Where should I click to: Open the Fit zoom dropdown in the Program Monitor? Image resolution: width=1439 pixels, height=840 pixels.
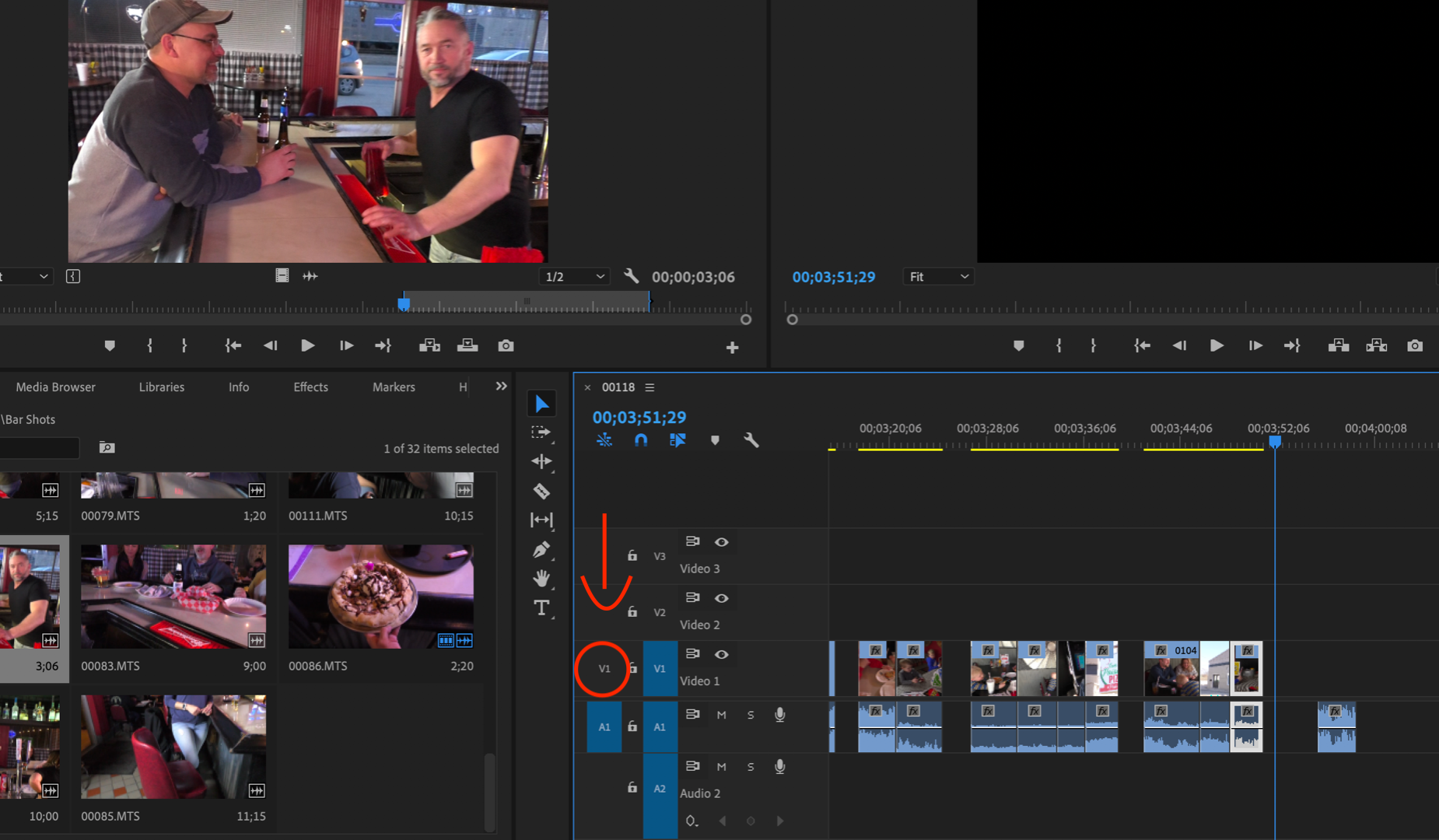937,276
